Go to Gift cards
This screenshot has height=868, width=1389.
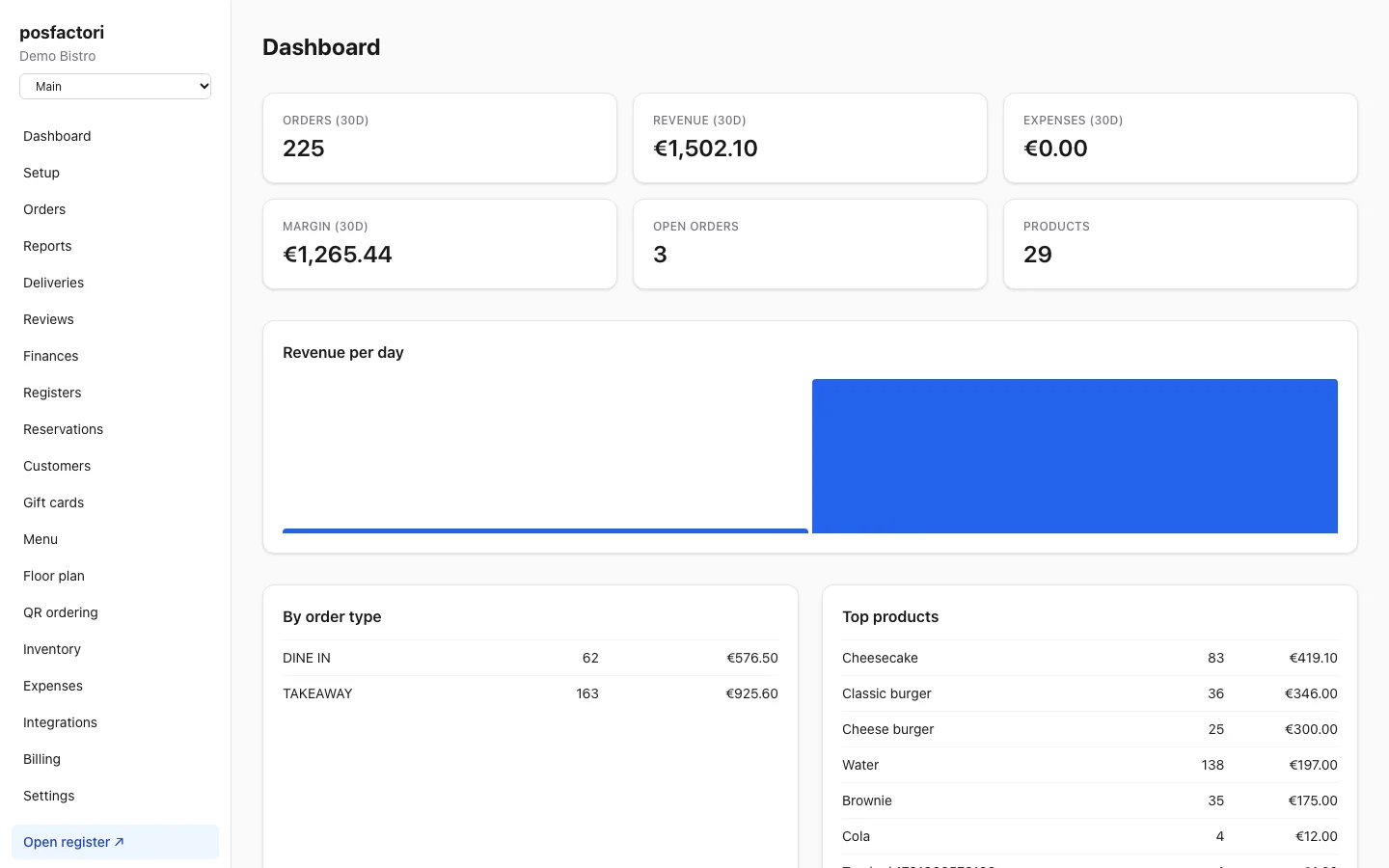(53, 502)
